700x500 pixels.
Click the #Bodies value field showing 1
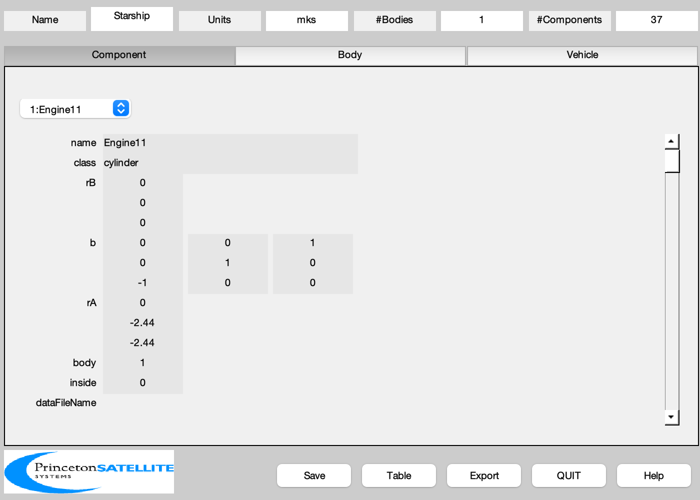pyautogui.click(x=482, y=21)
